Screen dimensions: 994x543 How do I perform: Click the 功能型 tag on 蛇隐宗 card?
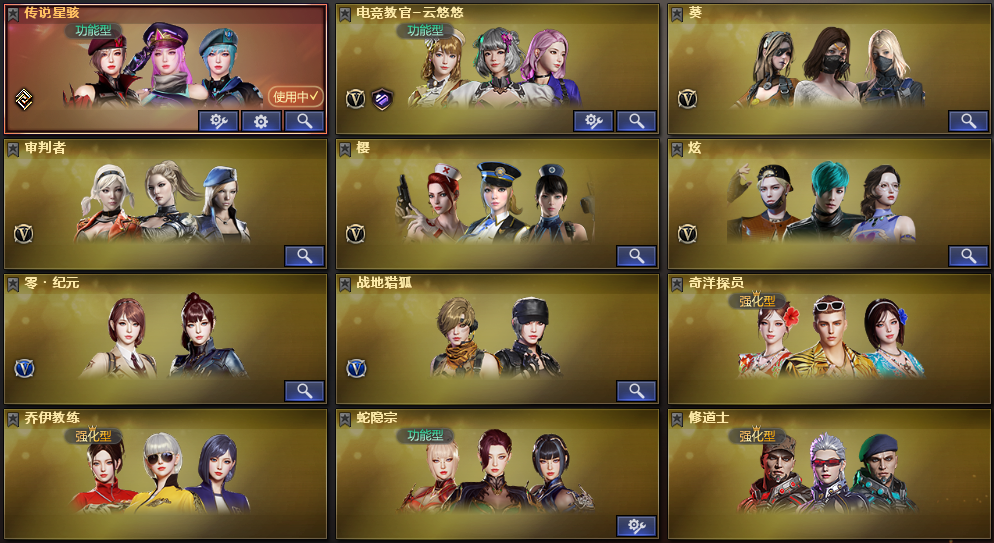point(425,435)
